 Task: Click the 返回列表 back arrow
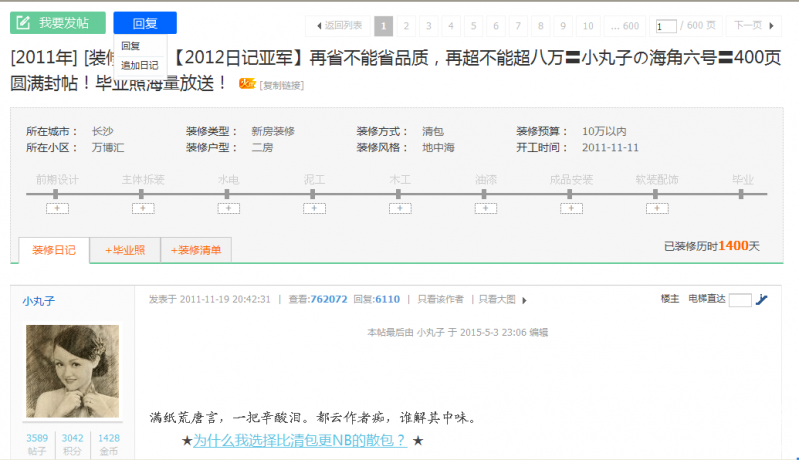click(339, 26)
